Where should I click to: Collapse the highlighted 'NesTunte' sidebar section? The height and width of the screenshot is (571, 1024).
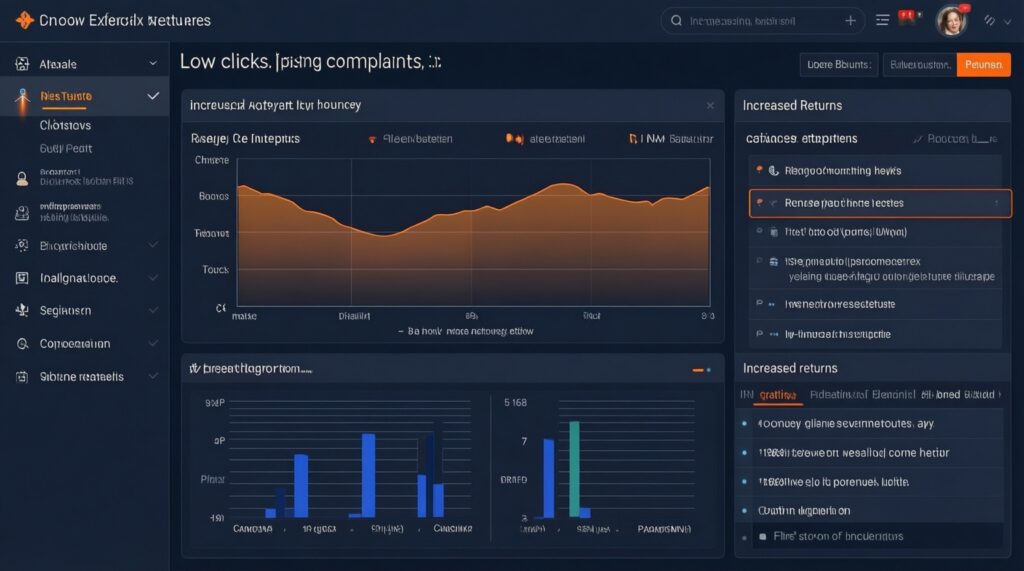click(x=152, y=97)
